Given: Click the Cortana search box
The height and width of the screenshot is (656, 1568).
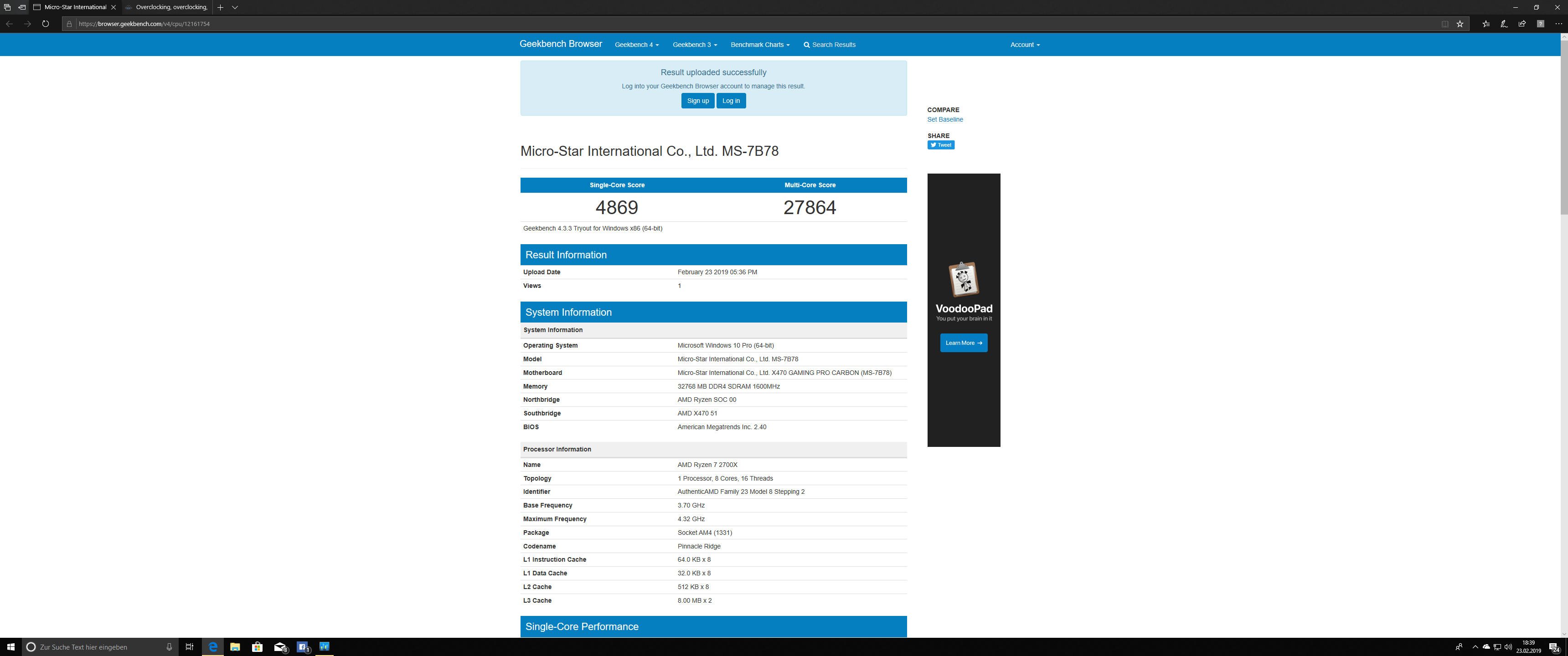Looking at the screenshot, I should click(100, 647).
